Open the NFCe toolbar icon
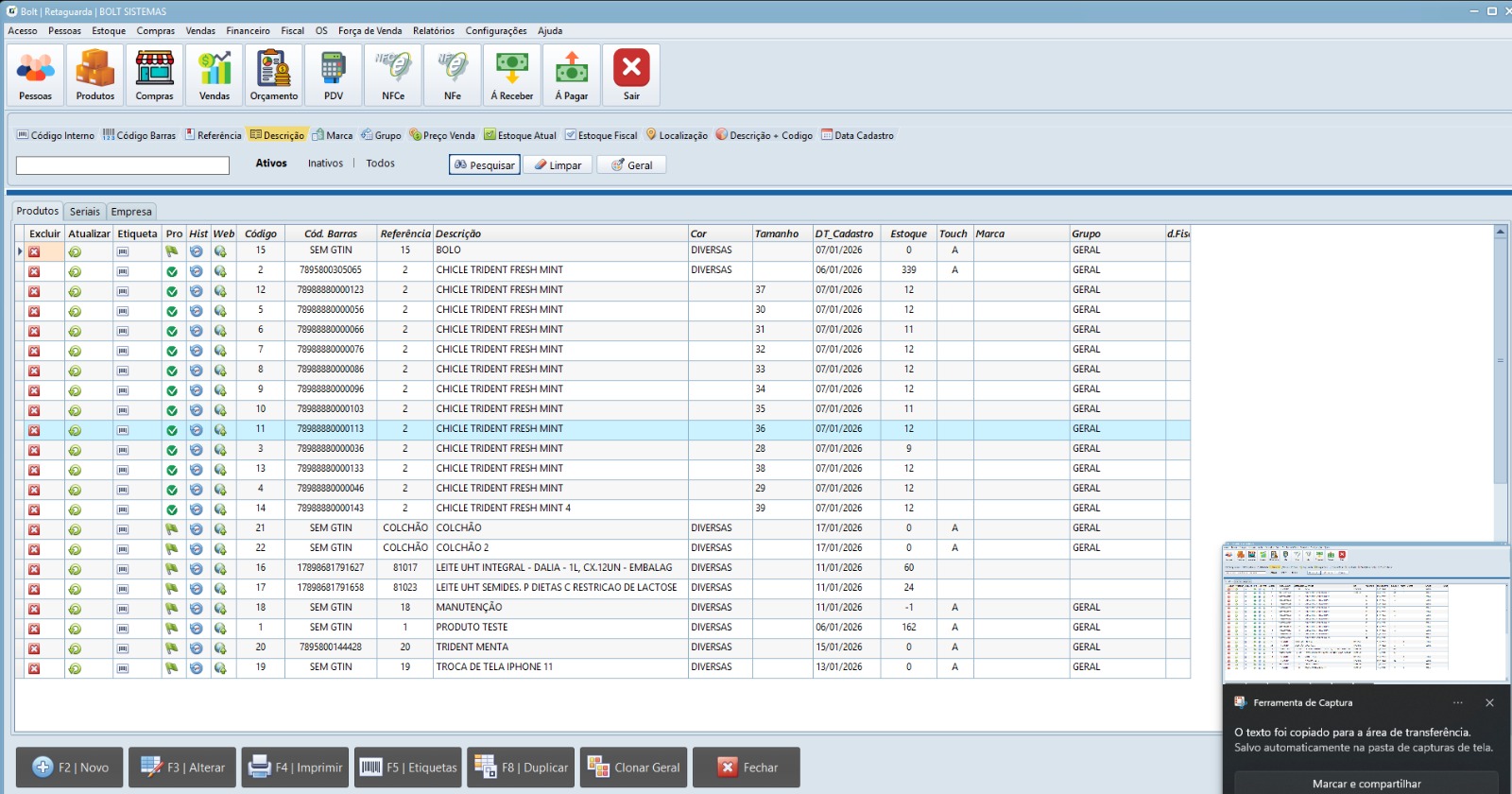Viewport: 1512px width, 794px height. point(393,75)
